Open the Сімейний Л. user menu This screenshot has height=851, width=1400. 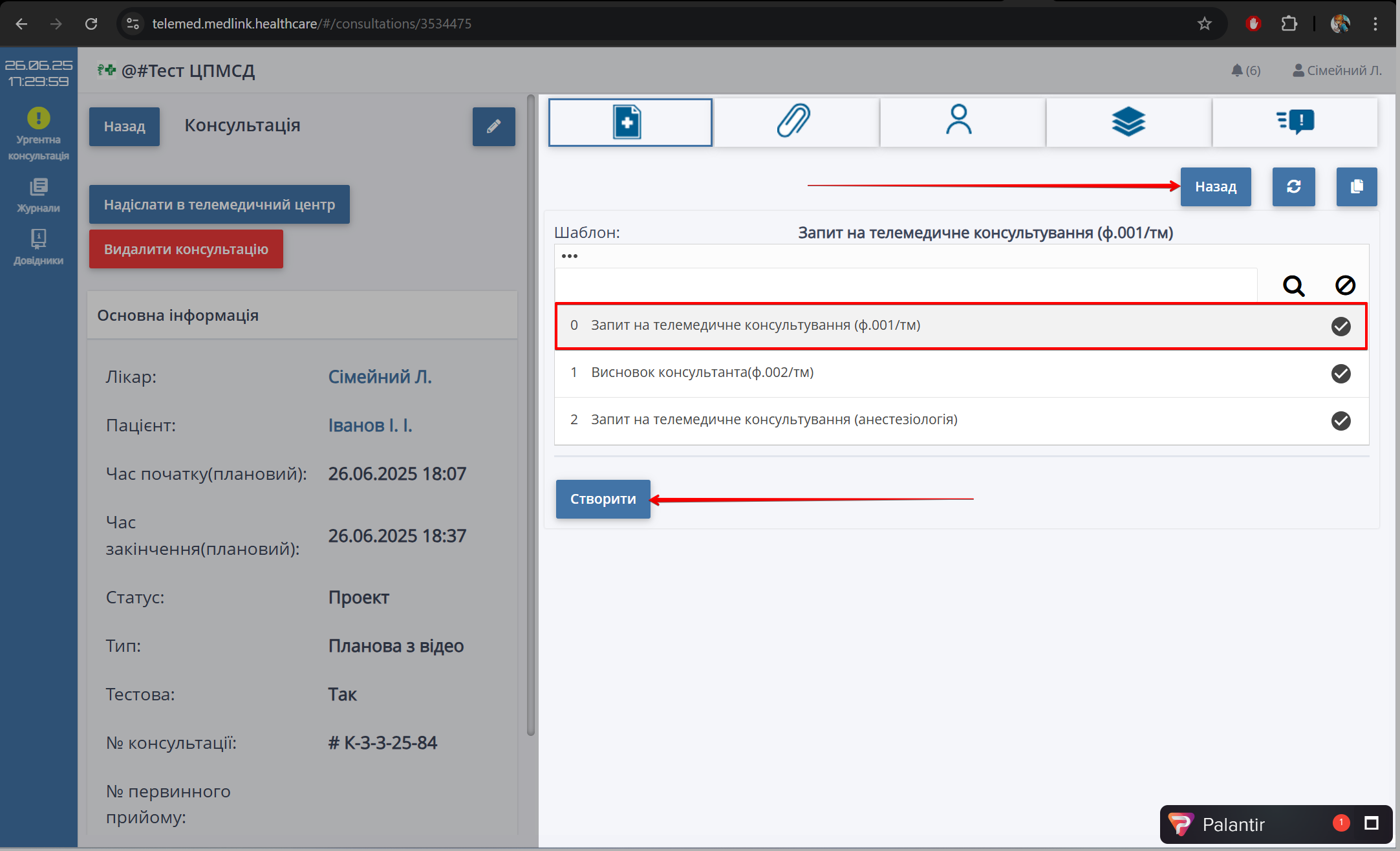(x=1337, y=70)
